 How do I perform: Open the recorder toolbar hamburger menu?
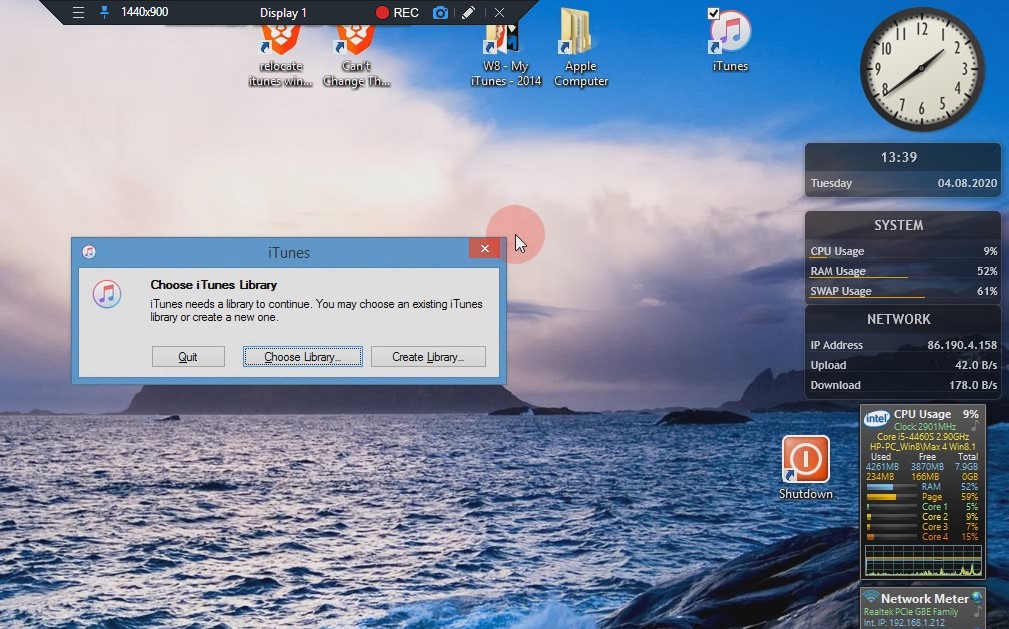pyautogui.click(x=79, y=12)
